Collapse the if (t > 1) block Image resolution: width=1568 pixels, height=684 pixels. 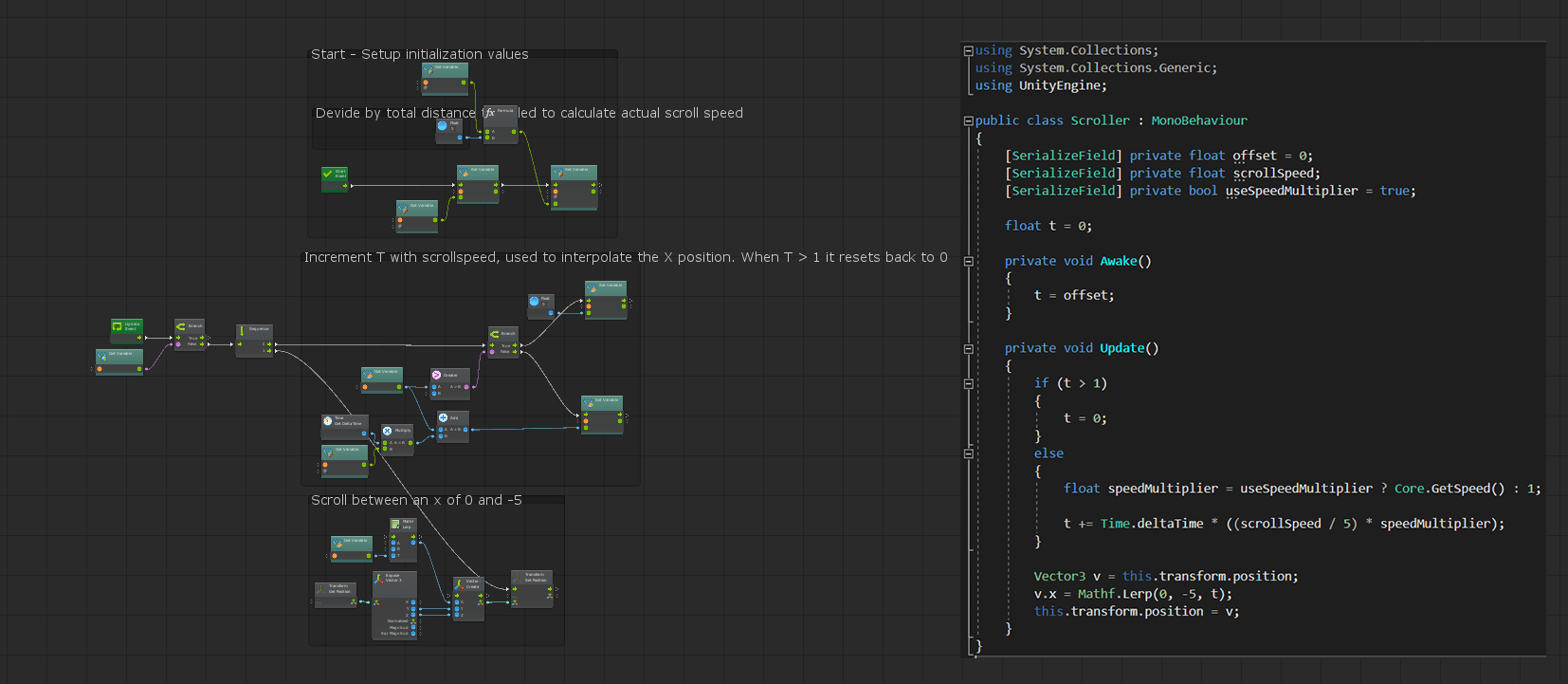(968, 384)
